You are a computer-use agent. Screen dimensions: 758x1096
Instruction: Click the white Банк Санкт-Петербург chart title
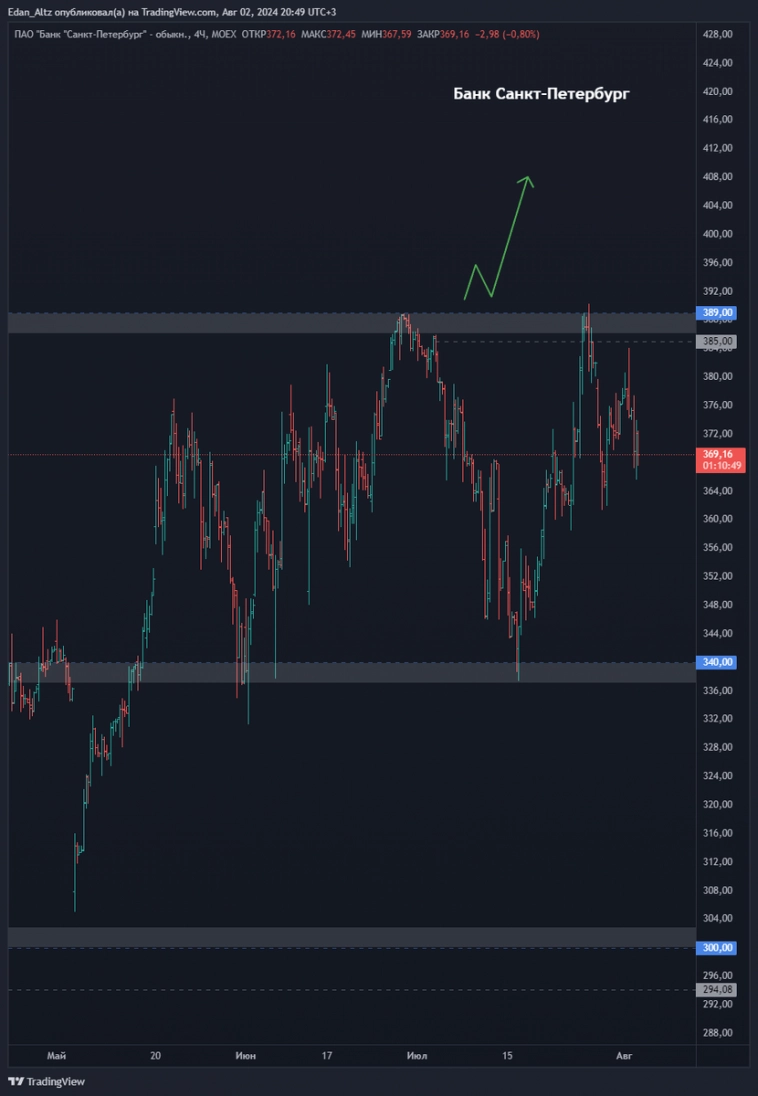pos(541,94)
